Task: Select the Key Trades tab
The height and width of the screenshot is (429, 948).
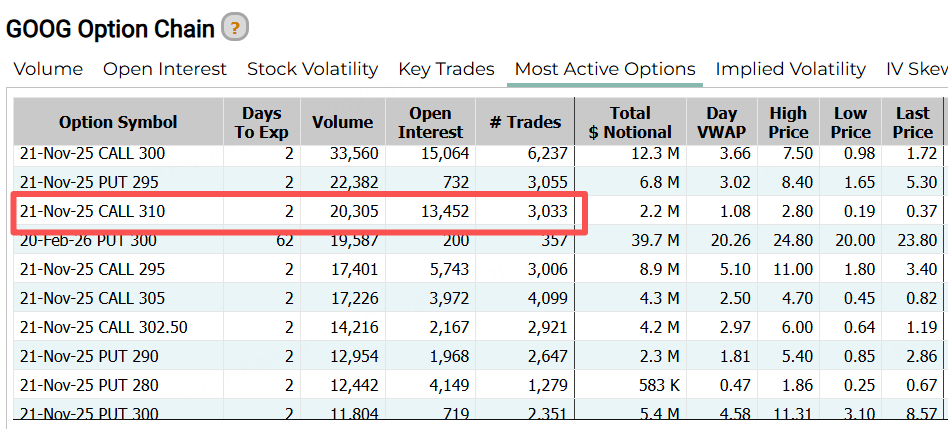Action: pos(446,69)
